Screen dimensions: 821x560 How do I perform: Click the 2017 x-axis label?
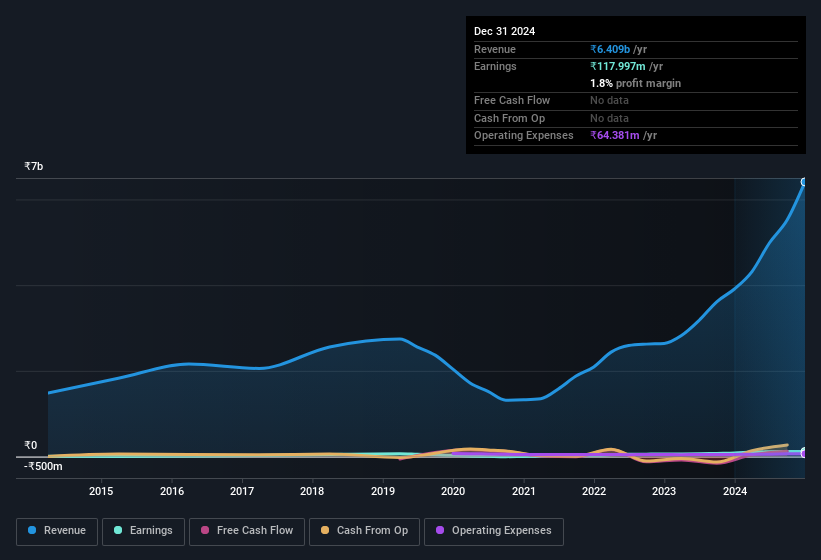pos(242,491)
